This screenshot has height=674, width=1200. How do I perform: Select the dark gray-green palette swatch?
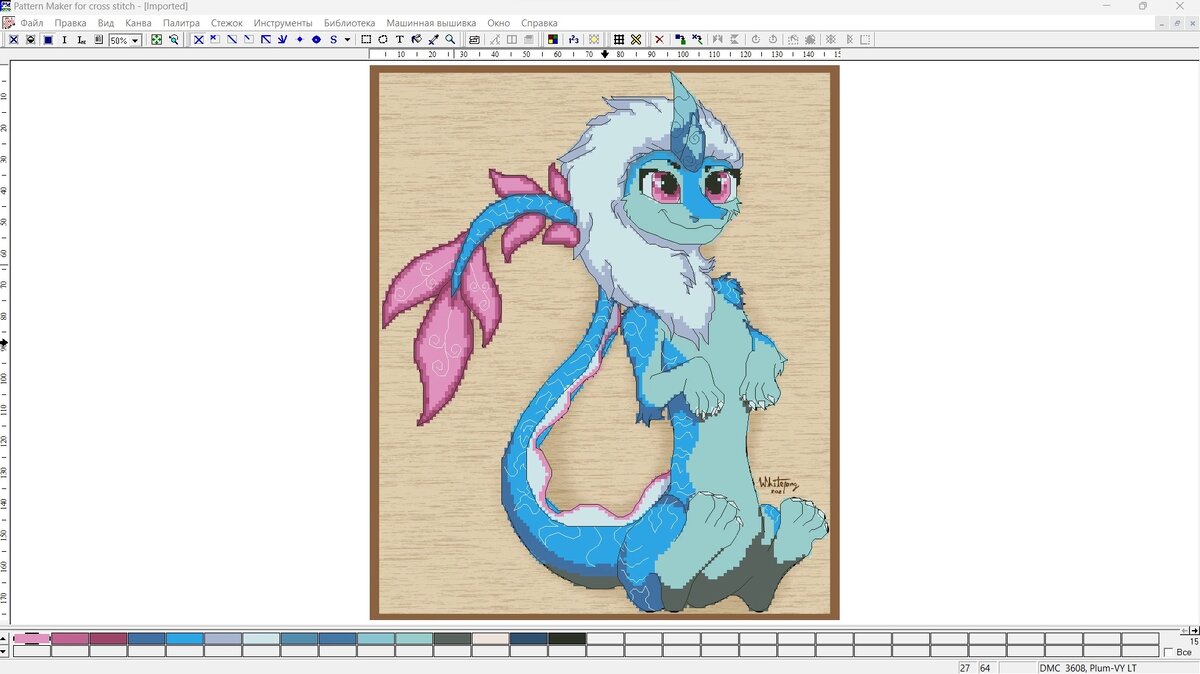click(452, 638)
